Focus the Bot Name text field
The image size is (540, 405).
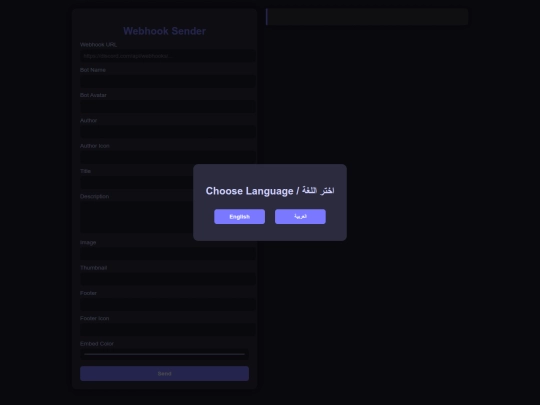pos(168,81)
